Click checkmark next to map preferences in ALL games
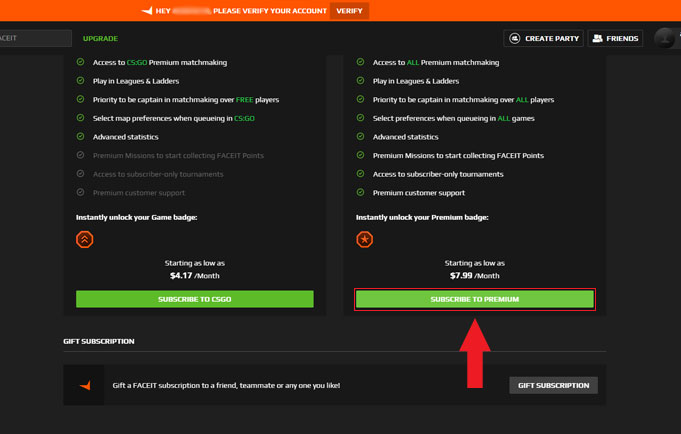 (x=361, y=118)
